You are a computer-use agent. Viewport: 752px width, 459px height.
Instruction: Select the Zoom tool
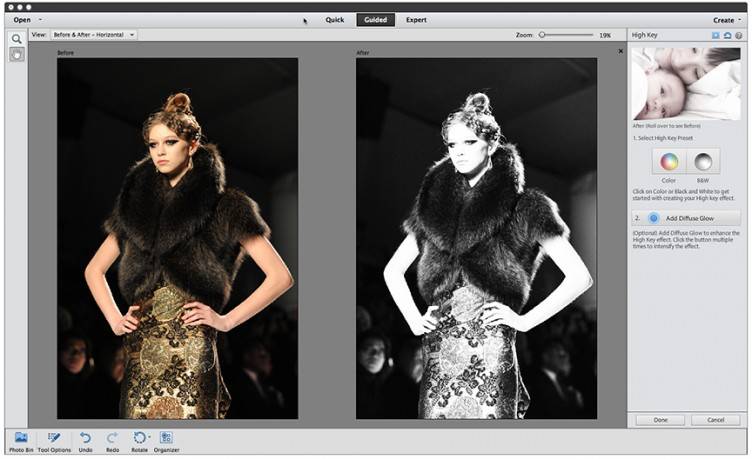(17, 39)
